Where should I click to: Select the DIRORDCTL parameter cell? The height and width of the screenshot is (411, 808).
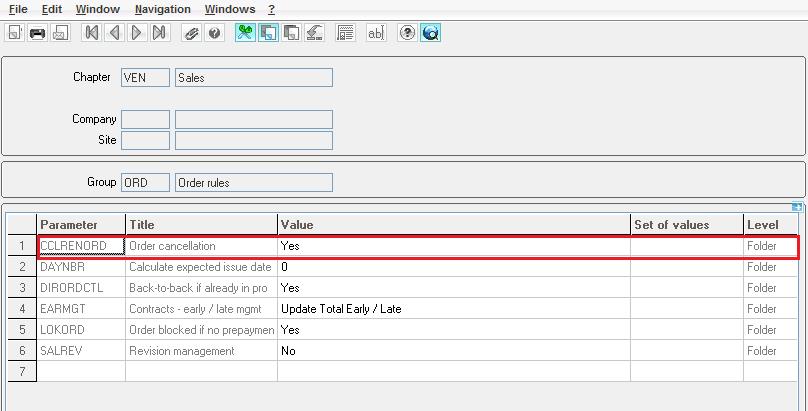click(81, 288)
